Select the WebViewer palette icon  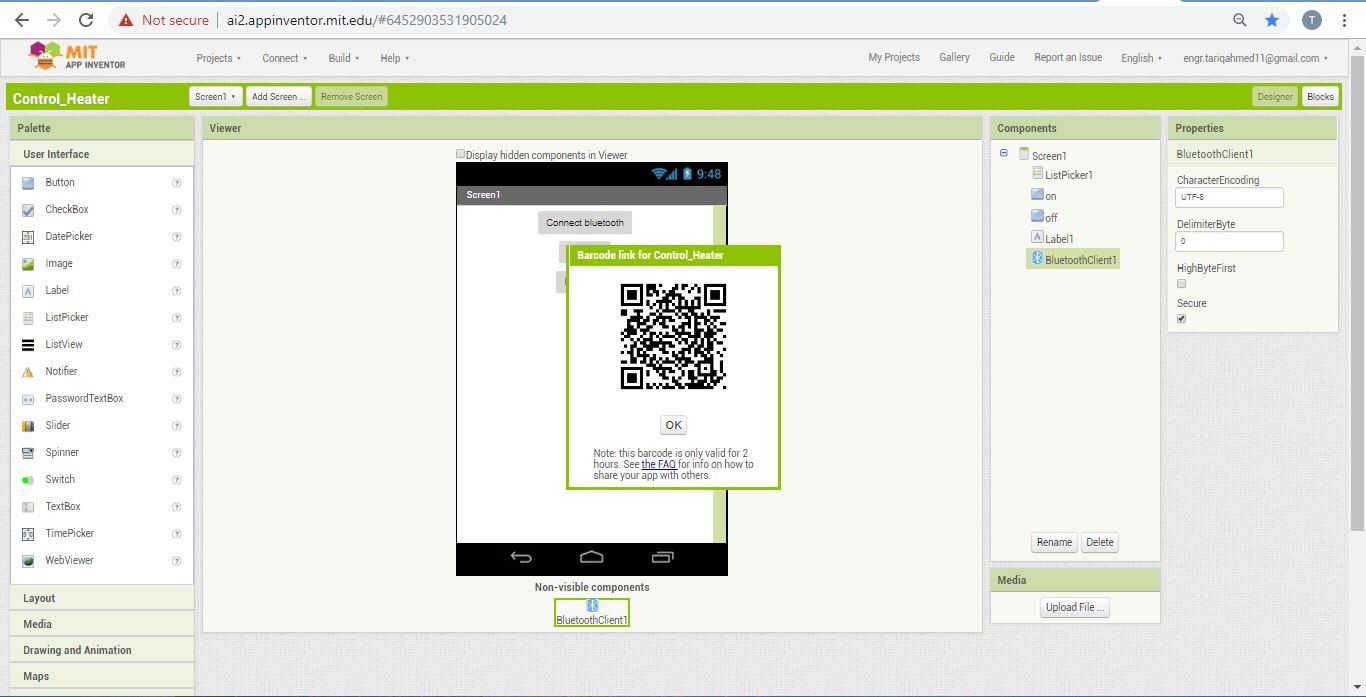(28, 561)
